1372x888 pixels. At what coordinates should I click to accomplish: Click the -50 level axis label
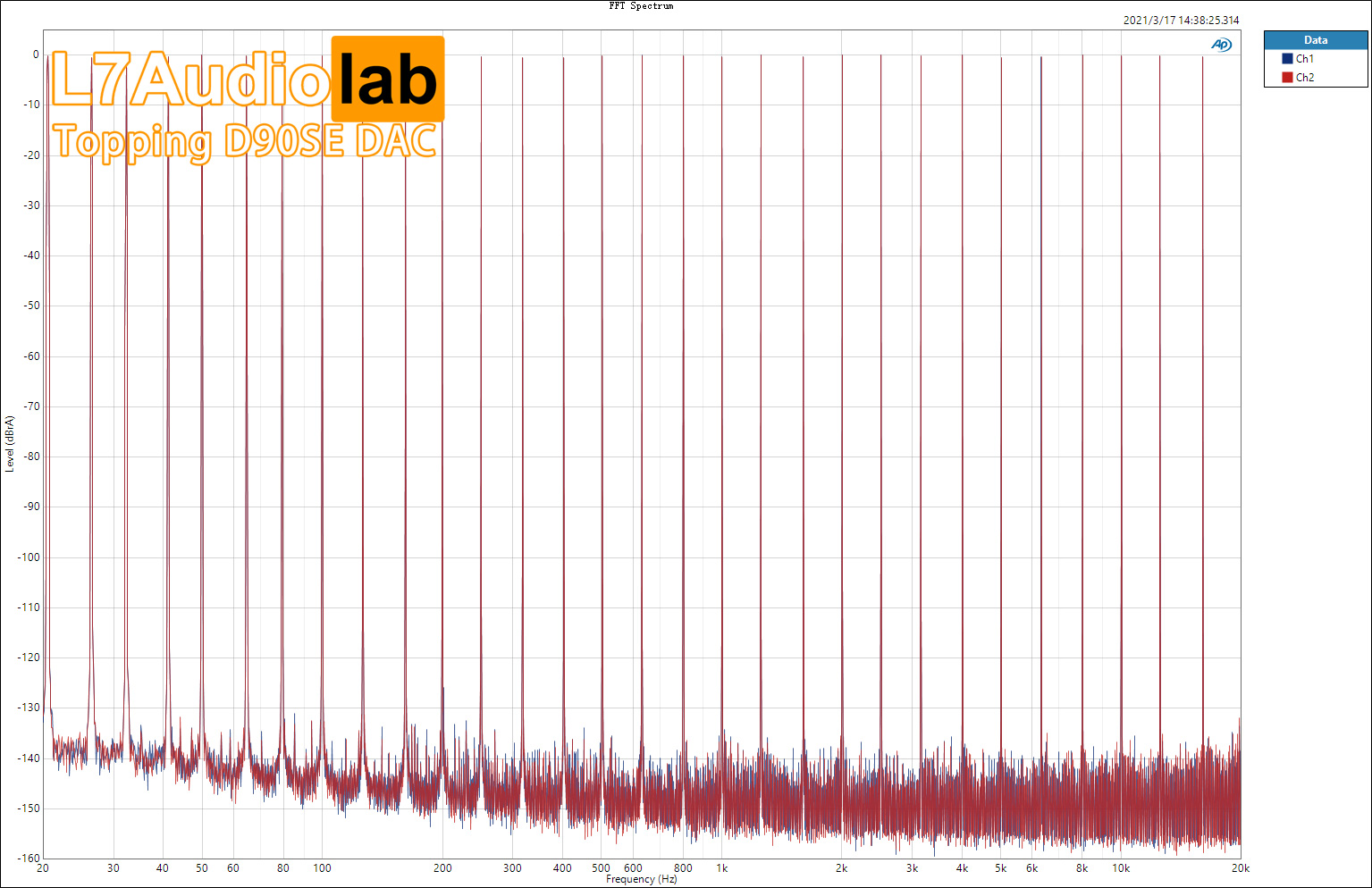pos(32,306)
